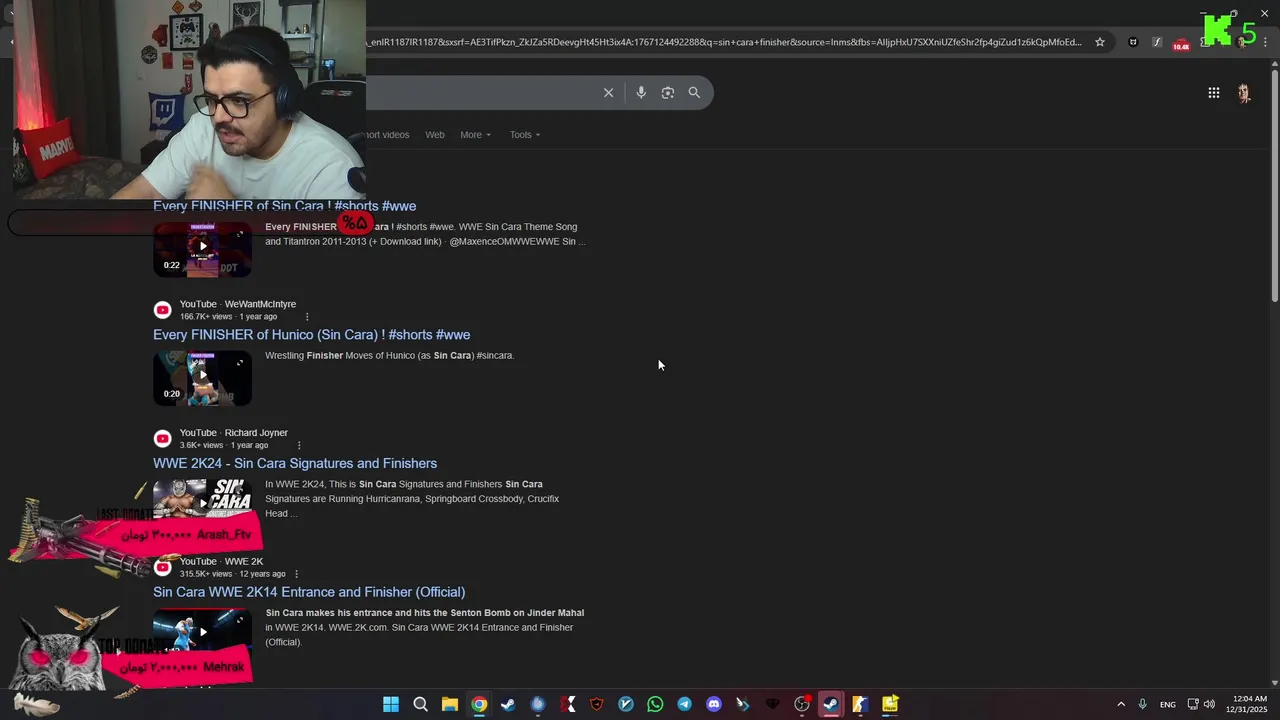
Task: Open 'WWE 2K24 - Sin Cara Signatures' link
Action: click(x=295, y=464)
